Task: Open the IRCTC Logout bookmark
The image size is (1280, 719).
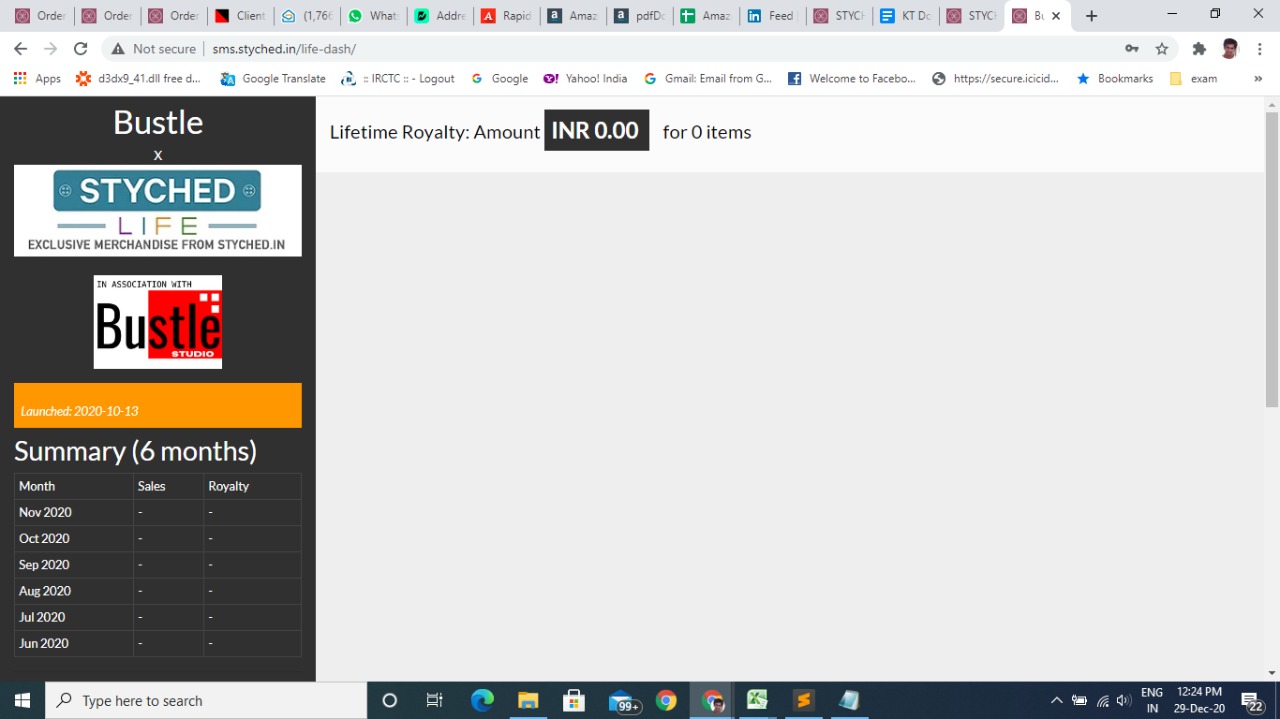Action: click(x=398, y=78)
